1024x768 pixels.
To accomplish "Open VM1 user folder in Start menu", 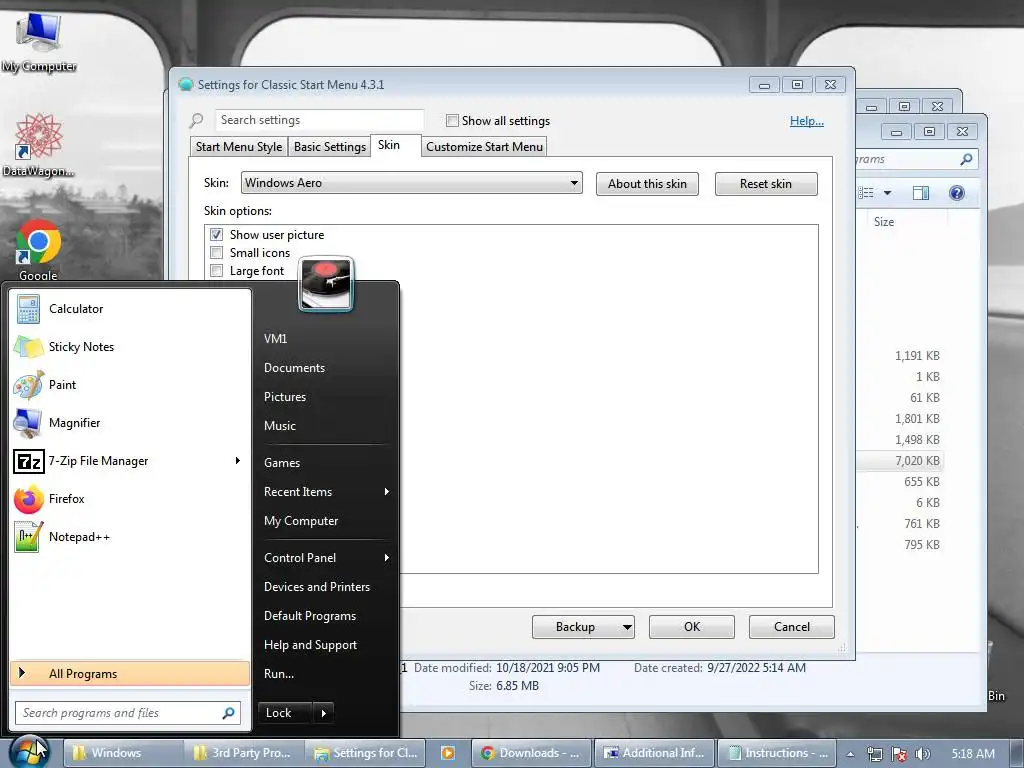I will coord(275,339).
